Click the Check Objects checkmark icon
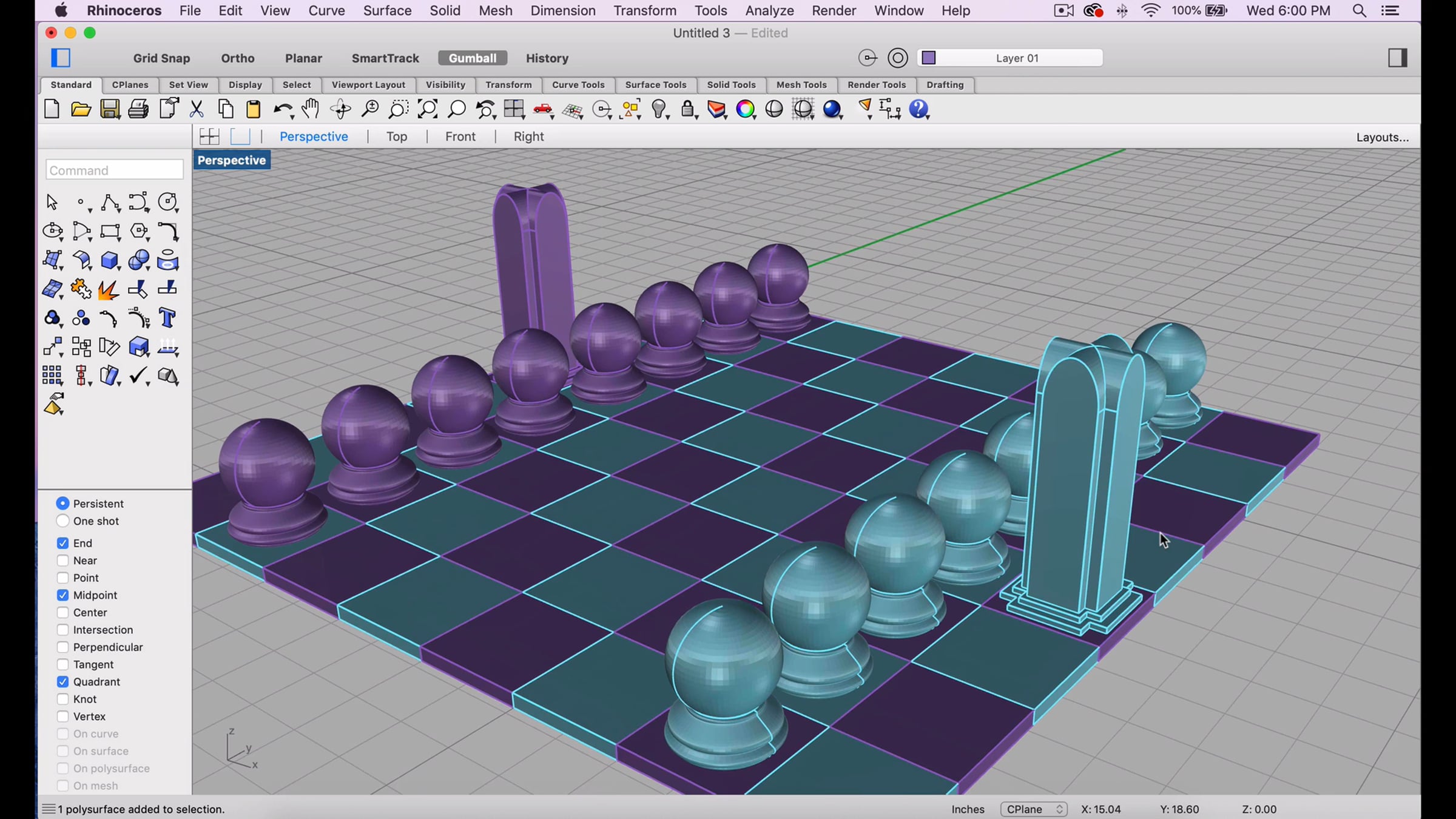Image resolution: width=1456 pixels, height=819 pixels. 140,376
